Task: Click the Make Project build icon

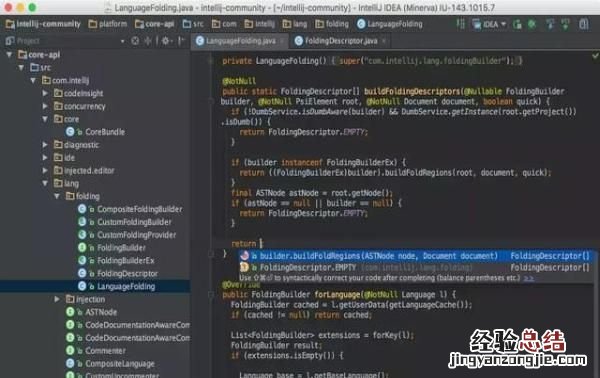Action: 460,24
